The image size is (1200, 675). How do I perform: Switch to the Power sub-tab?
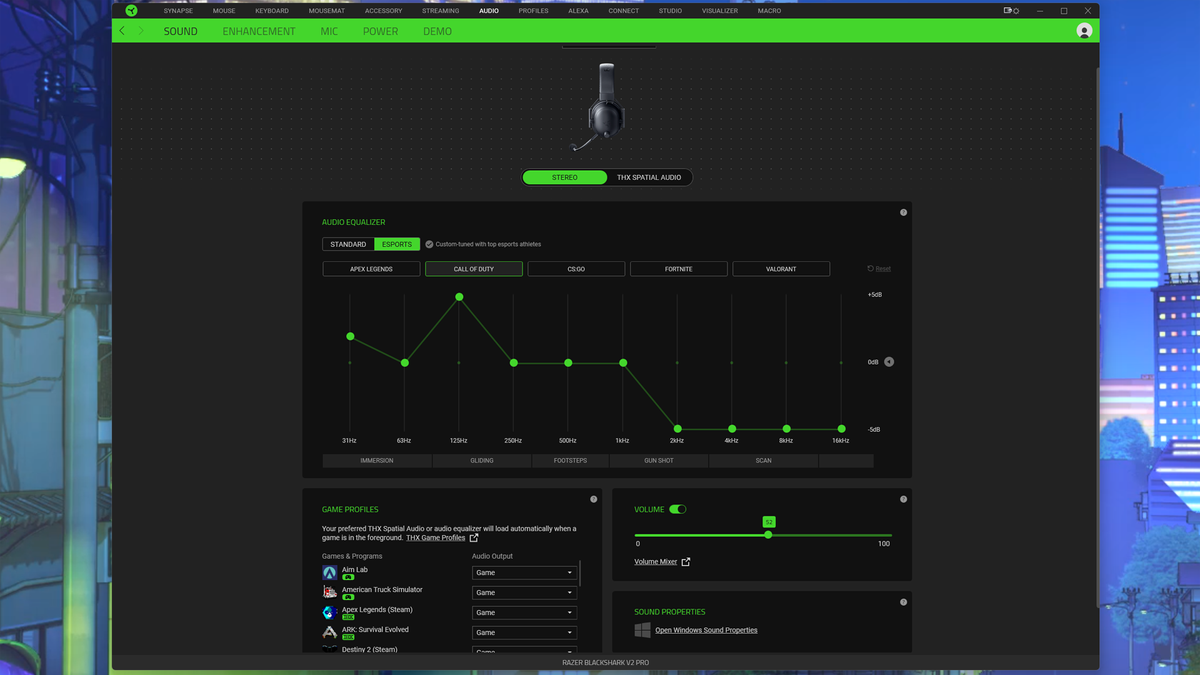[x=380, y=31]
